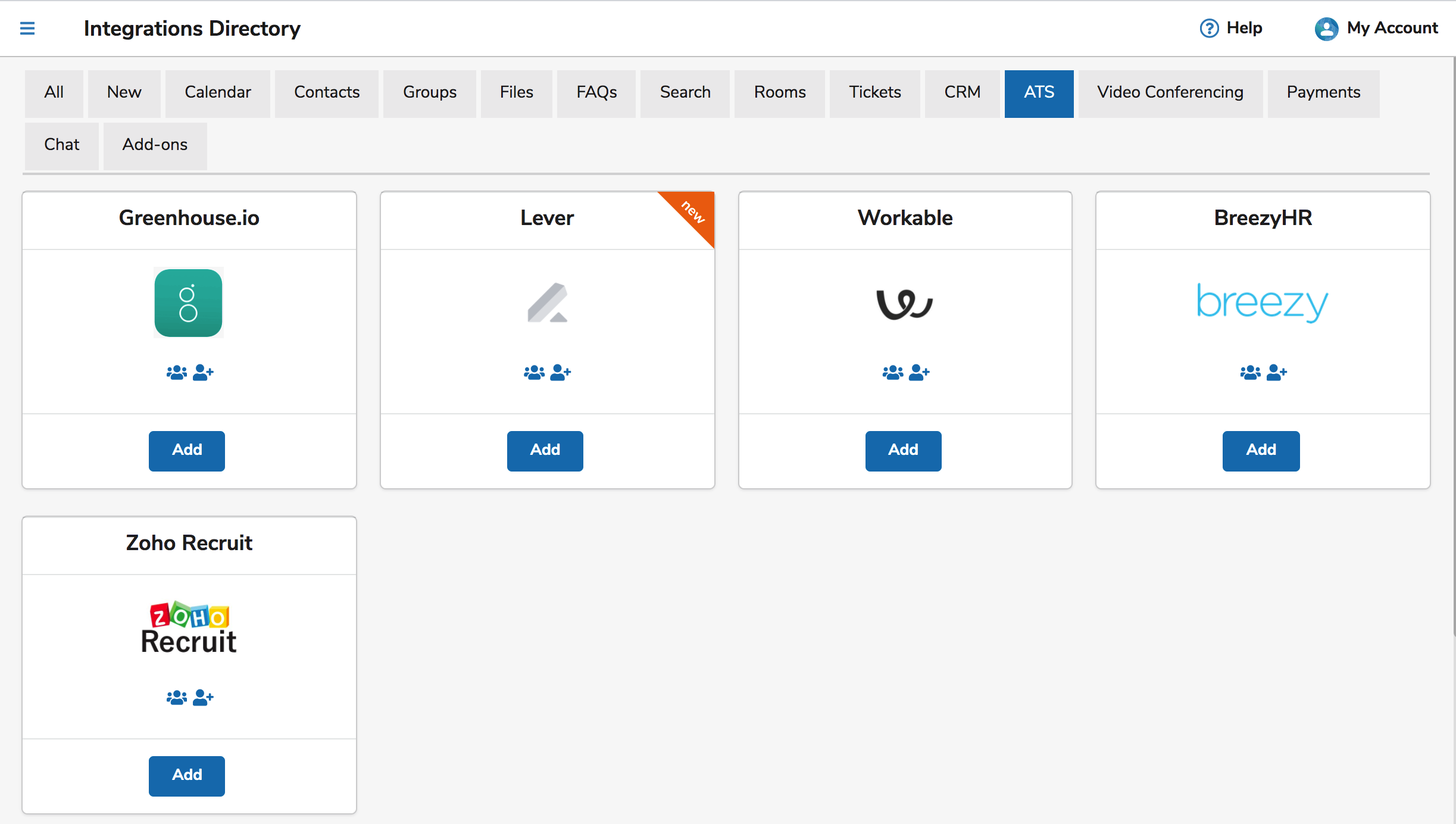Click Zoho Recruit add-user icon
The width and height of the screenshot is (1456, 824).
click(x=203, y=697)
